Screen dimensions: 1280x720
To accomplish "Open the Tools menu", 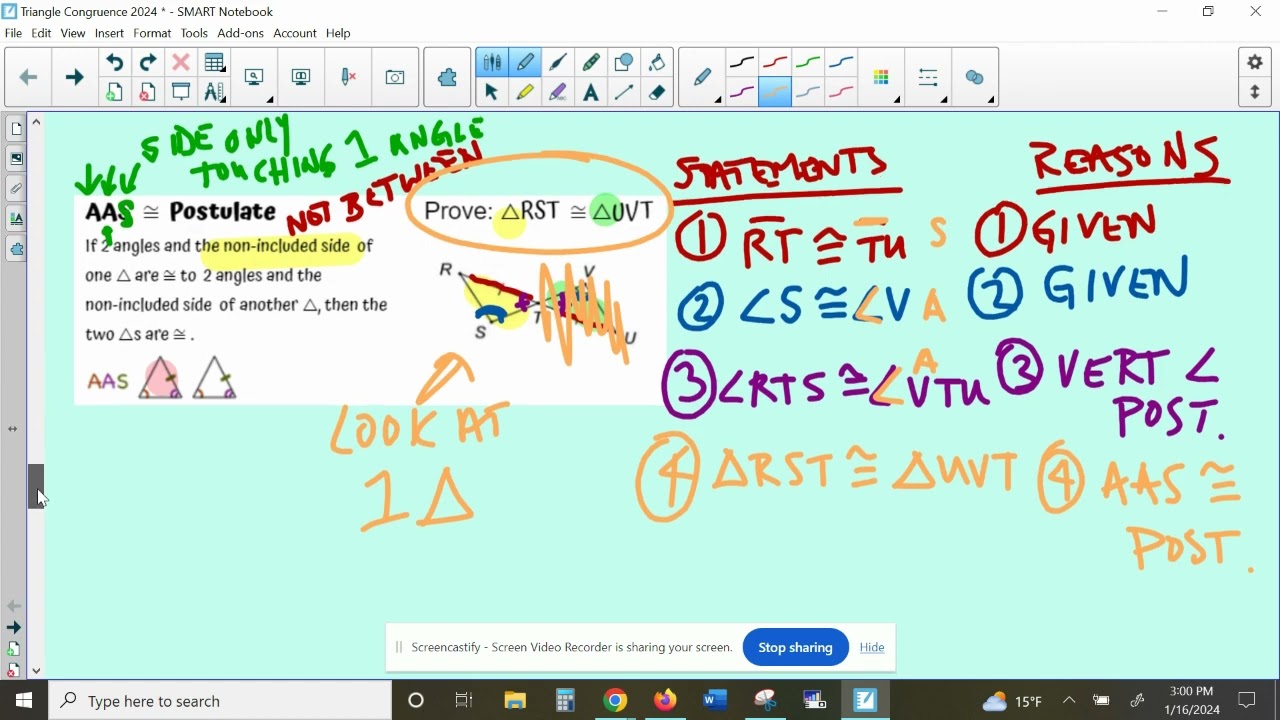I will click(x=194, y=33).
